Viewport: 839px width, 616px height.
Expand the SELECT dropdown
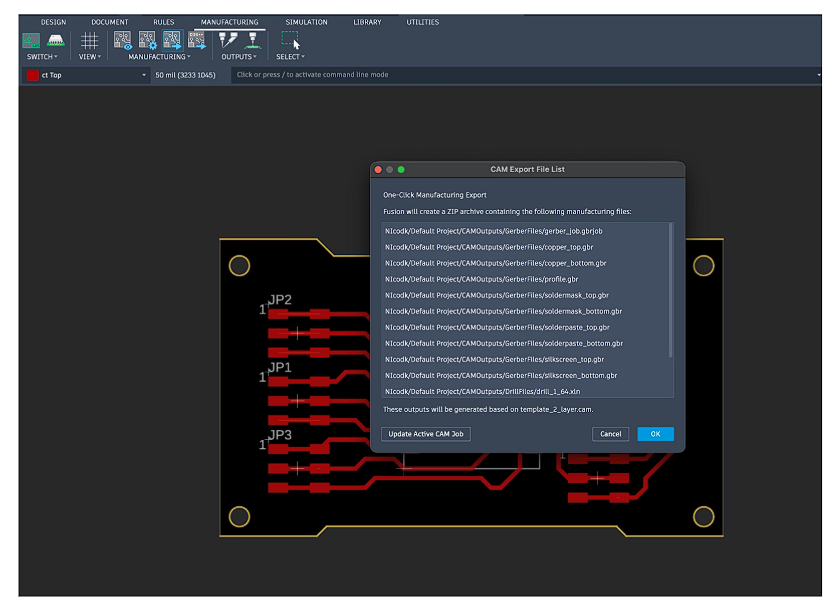291,57
